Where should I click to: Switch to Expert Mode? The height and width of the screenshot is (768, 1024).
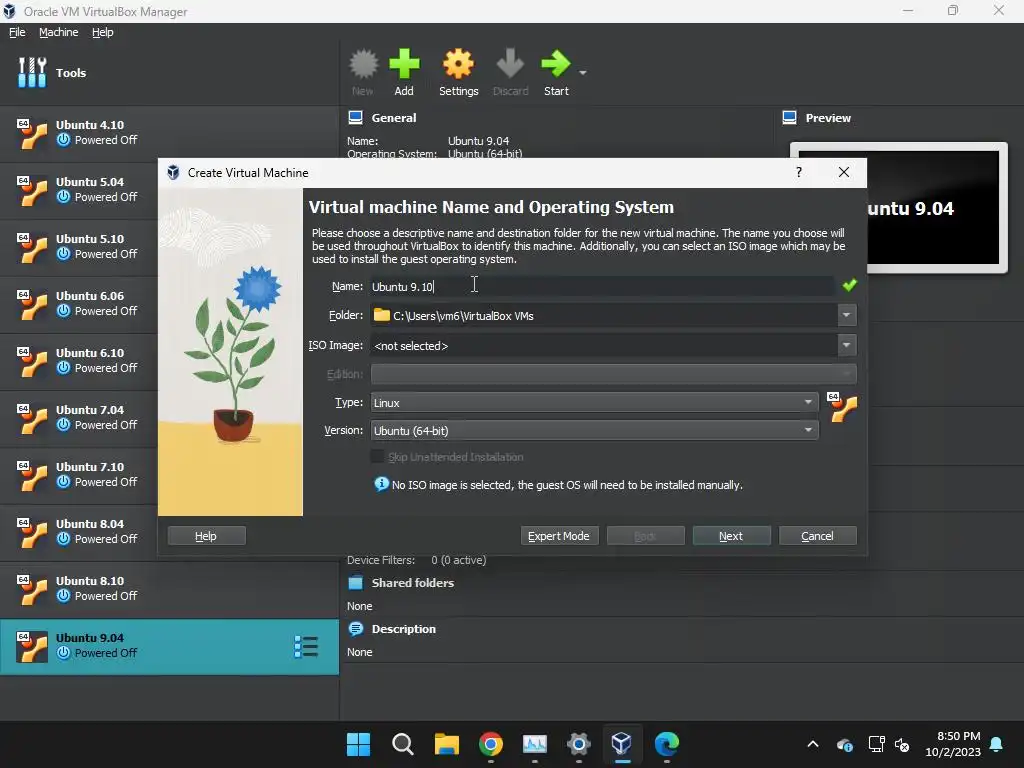559,536
